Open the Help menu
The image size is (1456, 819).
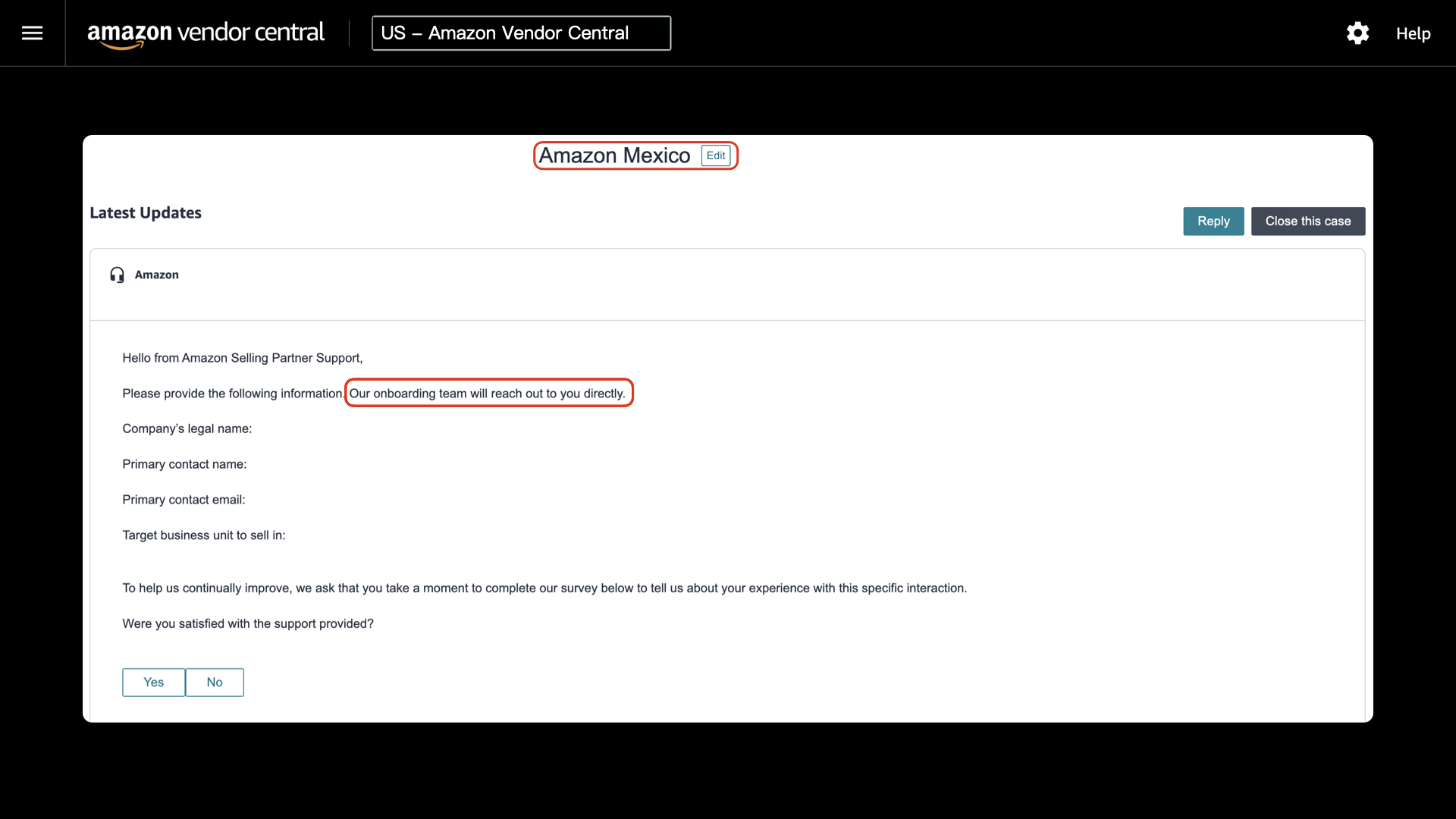[1413, 33]
